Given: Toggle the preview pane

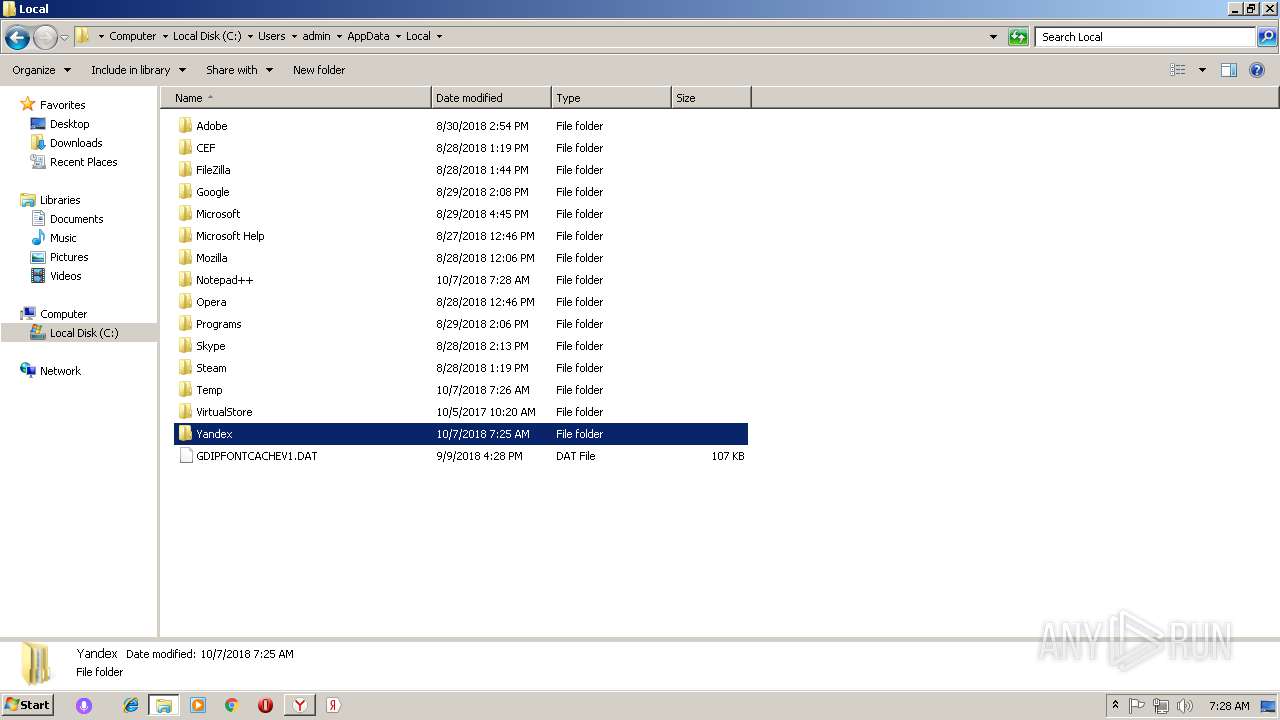Looking at the screenshot, I should [1229, 70].
